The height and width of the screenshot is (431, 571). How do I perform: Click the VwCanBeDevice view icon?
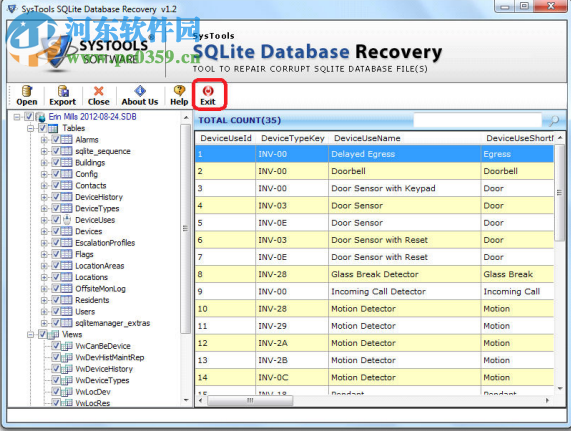[67, 346]
